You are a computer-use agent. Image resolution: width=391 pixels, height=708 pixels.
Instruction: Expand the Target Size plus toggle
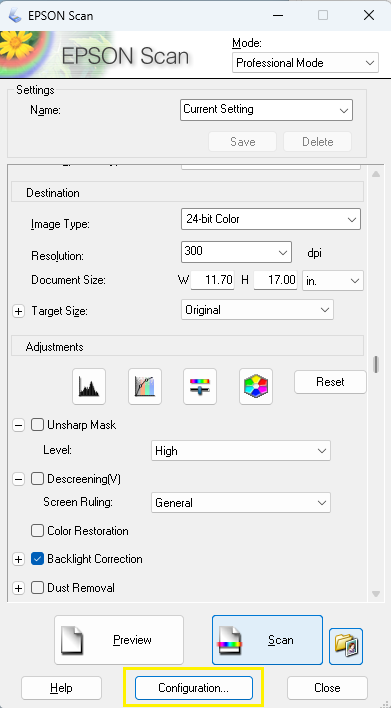pyautogui.click(x=18, y=312)
